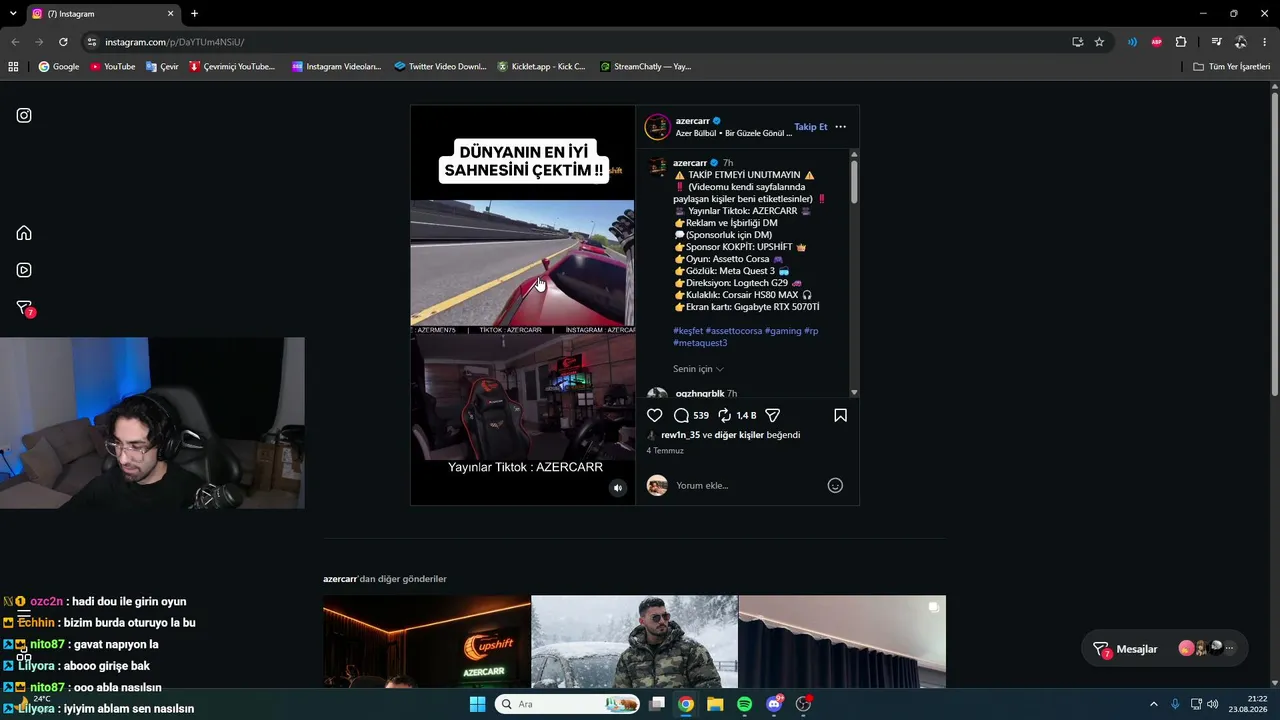Open more options for azercarr's post

click(840, 127)
